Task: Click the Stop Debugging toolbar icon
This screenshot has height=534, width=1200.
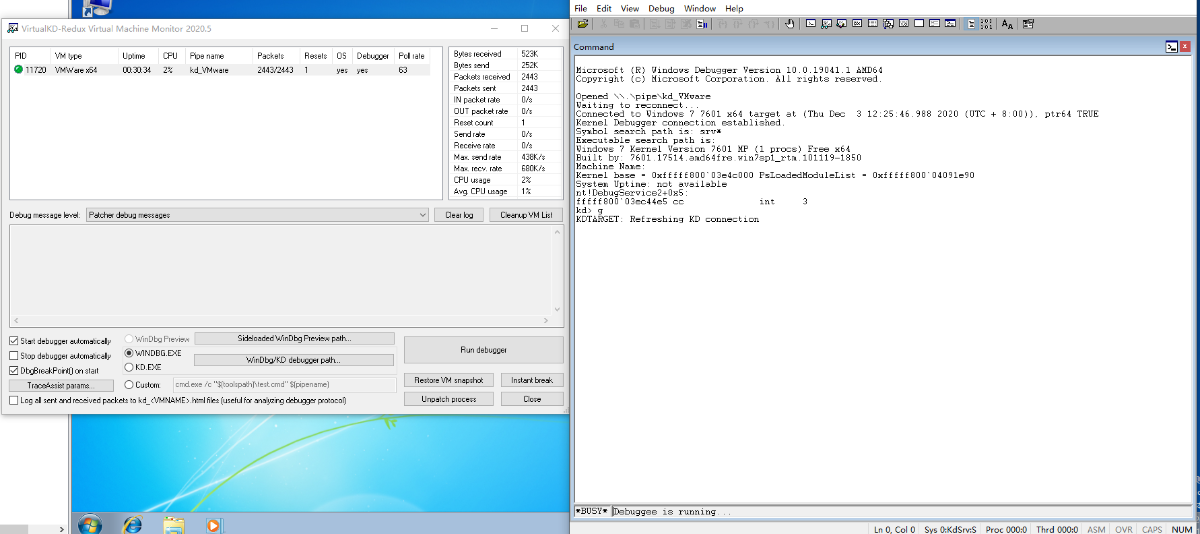Action: [685, 24]
